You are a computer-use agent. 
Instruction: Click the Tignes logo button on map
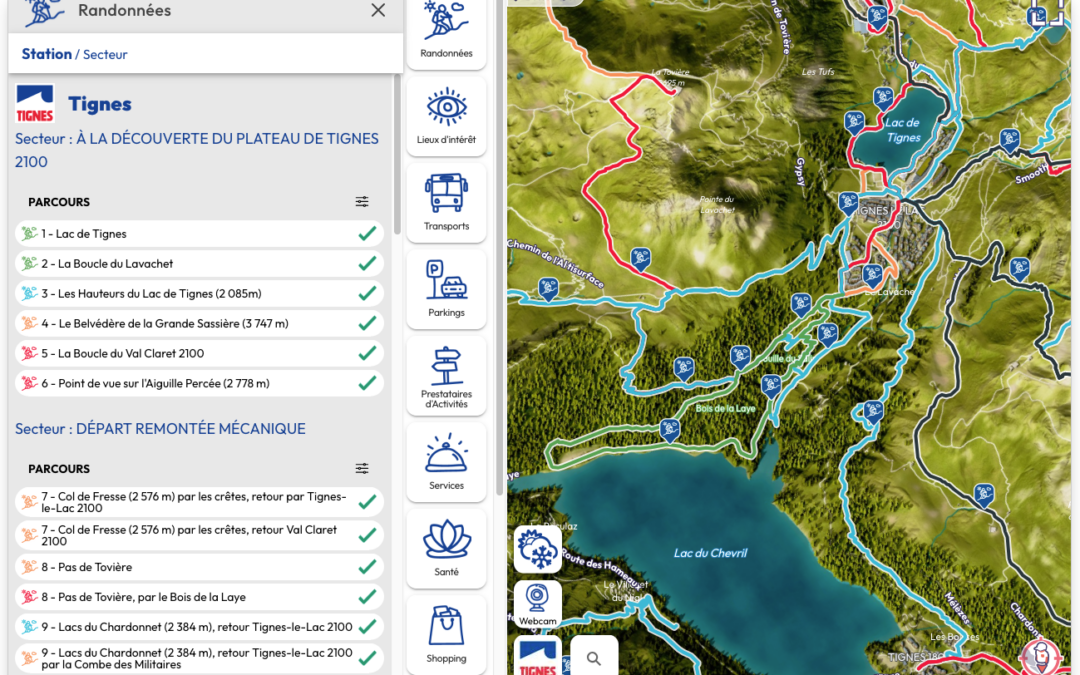tap(537, 658)
